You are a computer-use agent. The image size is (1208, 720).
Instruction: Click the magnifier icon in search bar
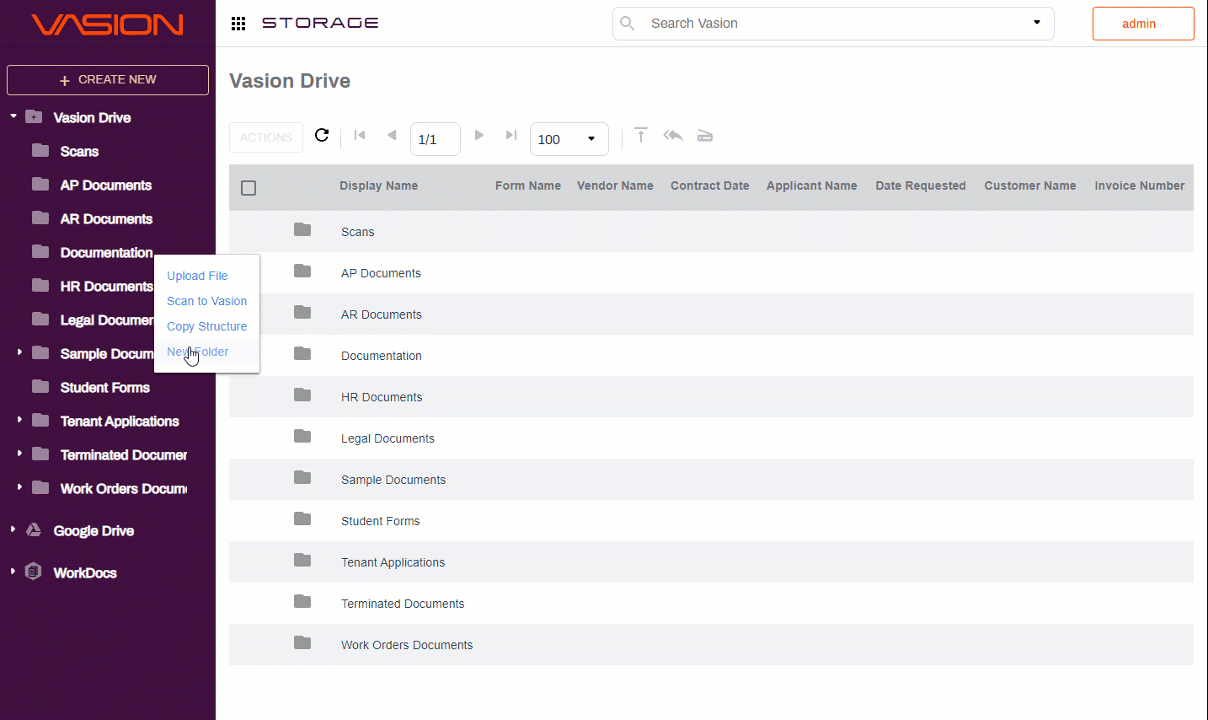627,23
